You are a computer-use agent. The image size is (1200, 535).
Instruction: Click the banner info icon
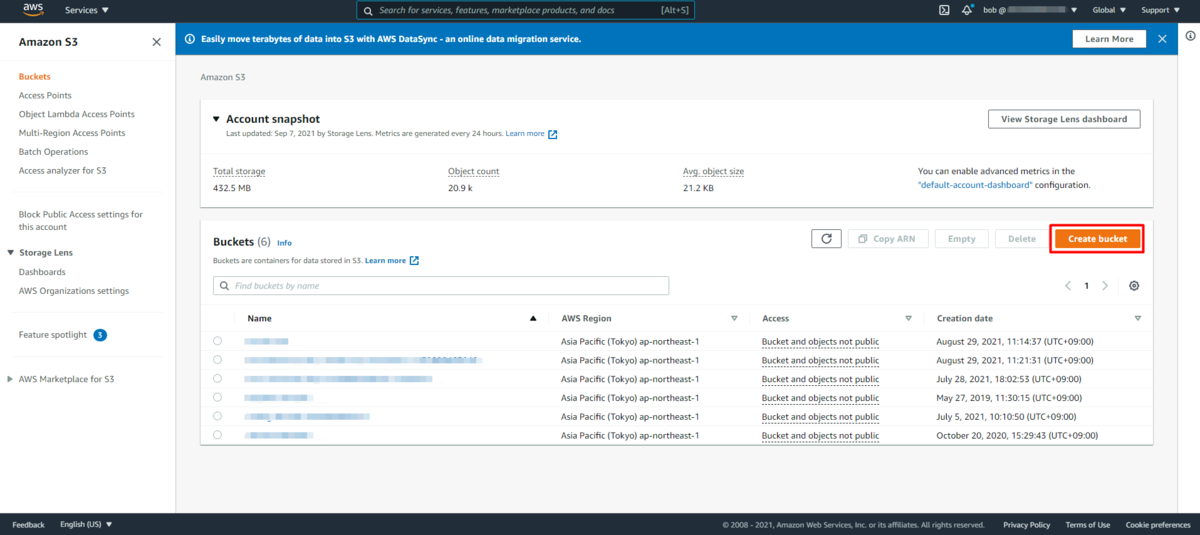(x=190, y=39)
